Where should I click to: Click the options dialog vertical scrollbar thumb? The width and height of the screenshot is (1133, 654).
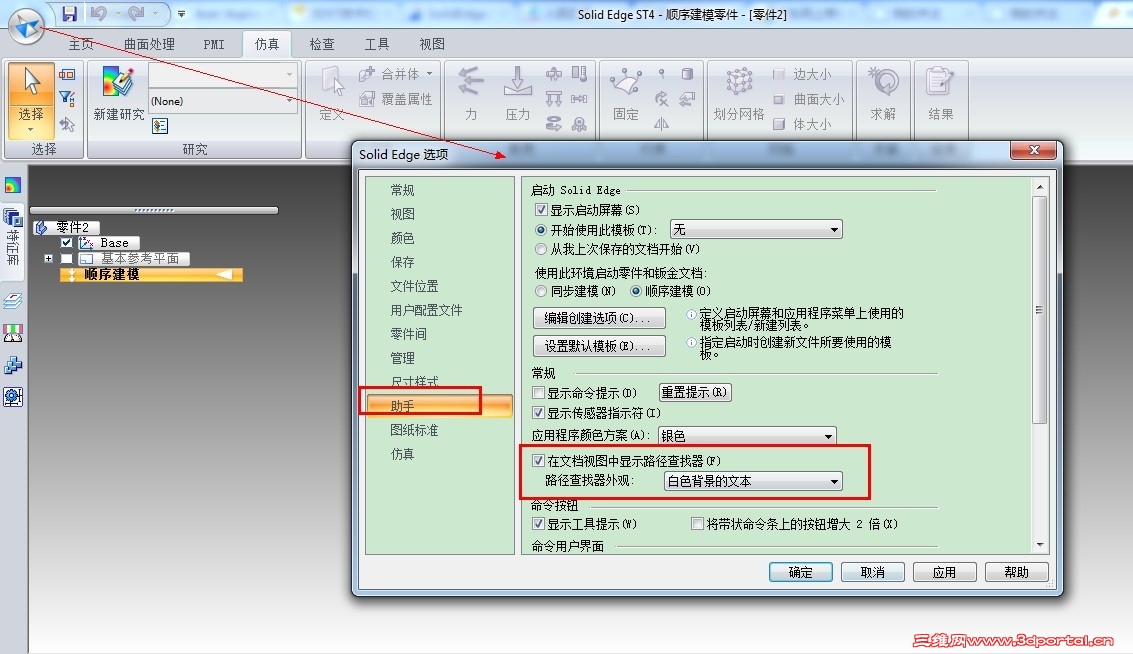pos(1040,310)
